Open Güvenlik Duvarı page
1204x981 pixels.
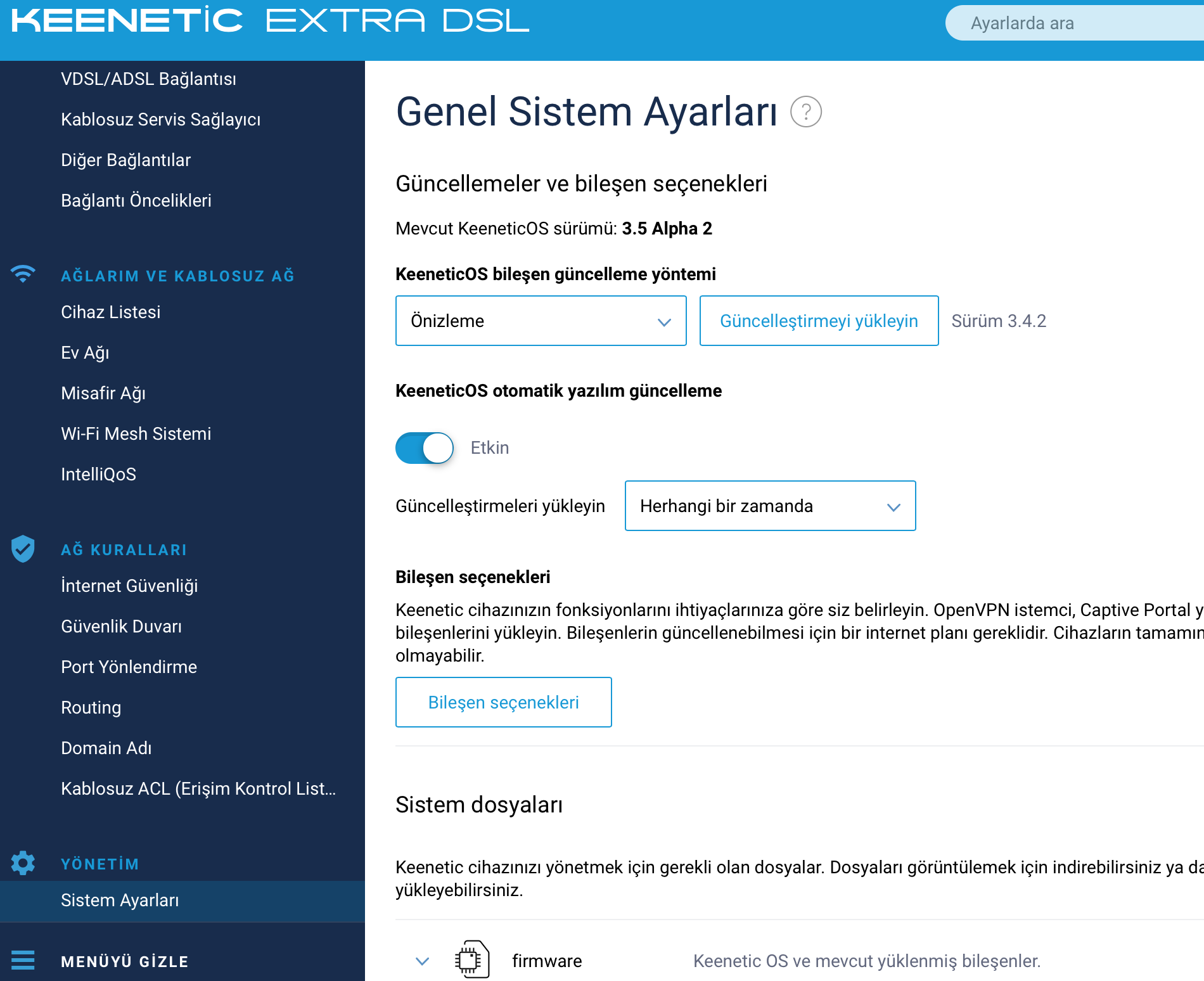pyautogui.click(x=121, y=626)
